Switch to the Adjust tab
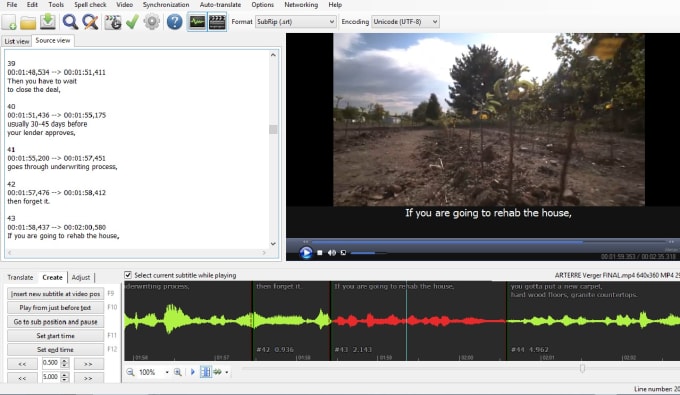The image size is (680, 395). point(81,277)
